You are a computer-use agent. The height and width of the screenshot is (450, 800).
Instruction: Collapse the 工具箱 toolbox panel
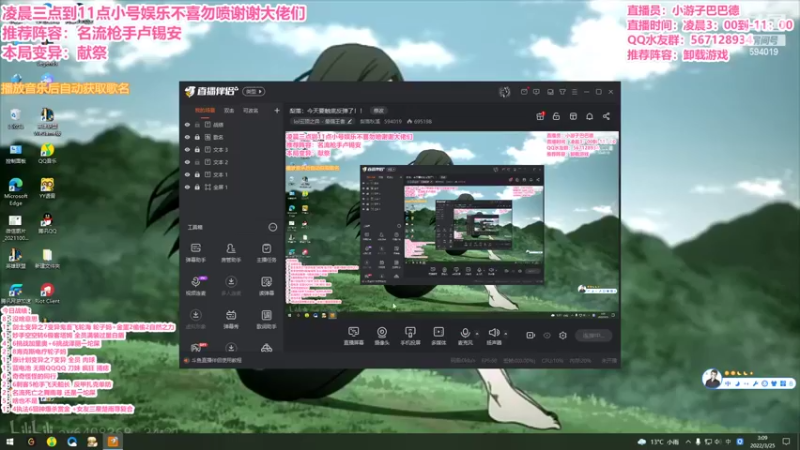click(273, 227)
